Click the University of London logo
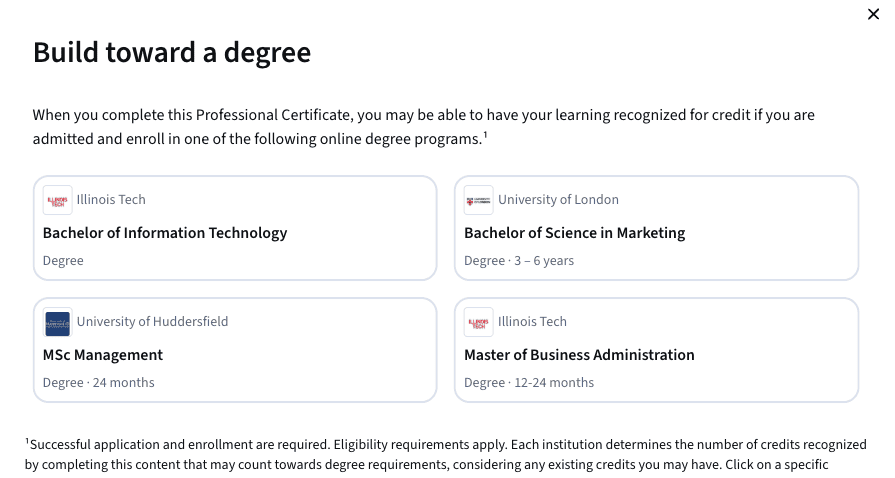 (479, 200)
